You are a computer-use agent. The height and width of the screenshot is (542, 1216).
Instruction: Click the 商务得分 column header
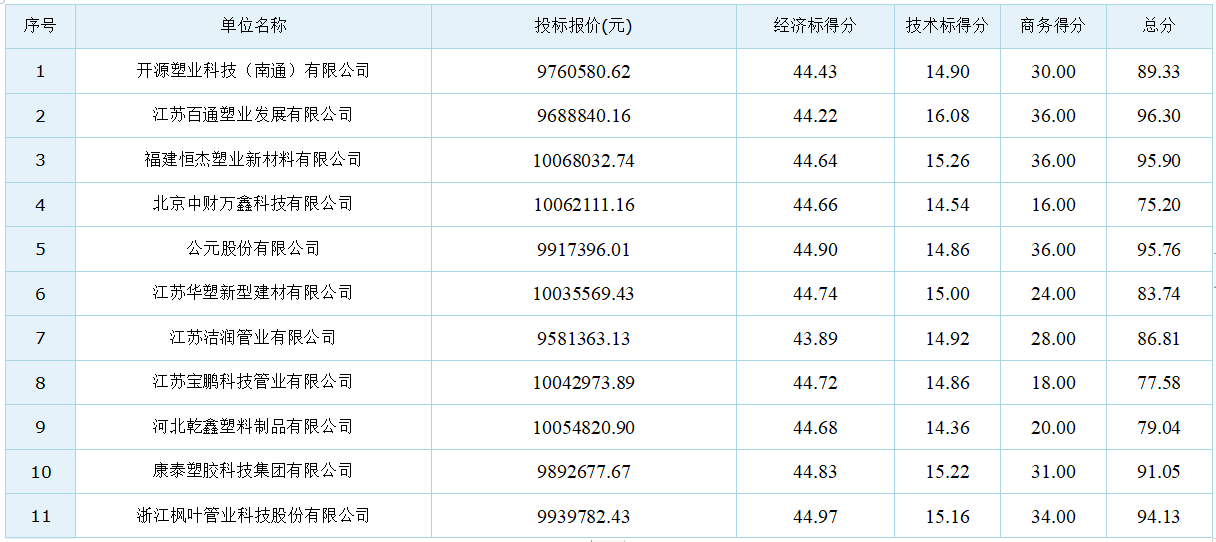pyautogui.click(x=1053, y=26)
